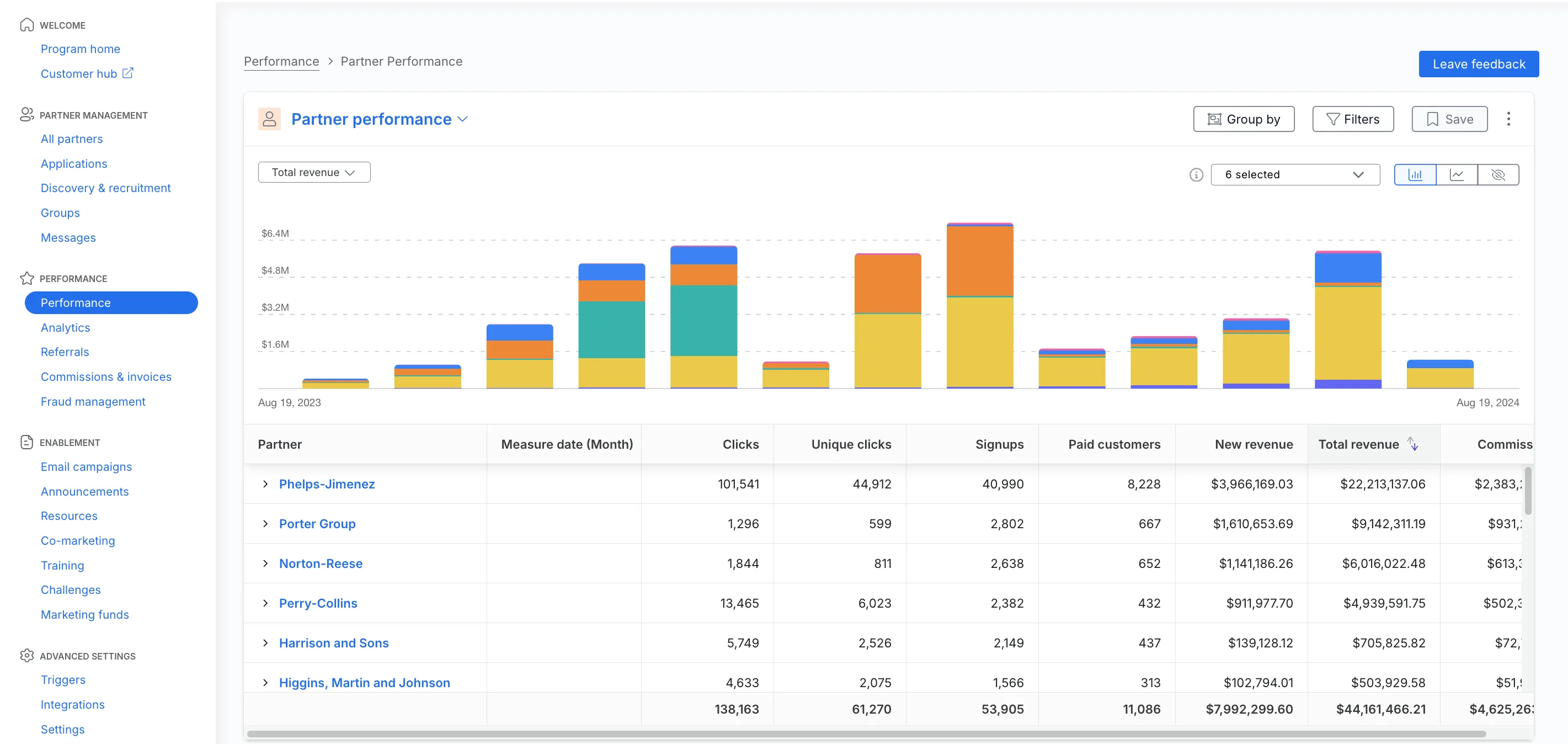
Task: Select Analytics in the sidebar
Action: coord(65,327)
